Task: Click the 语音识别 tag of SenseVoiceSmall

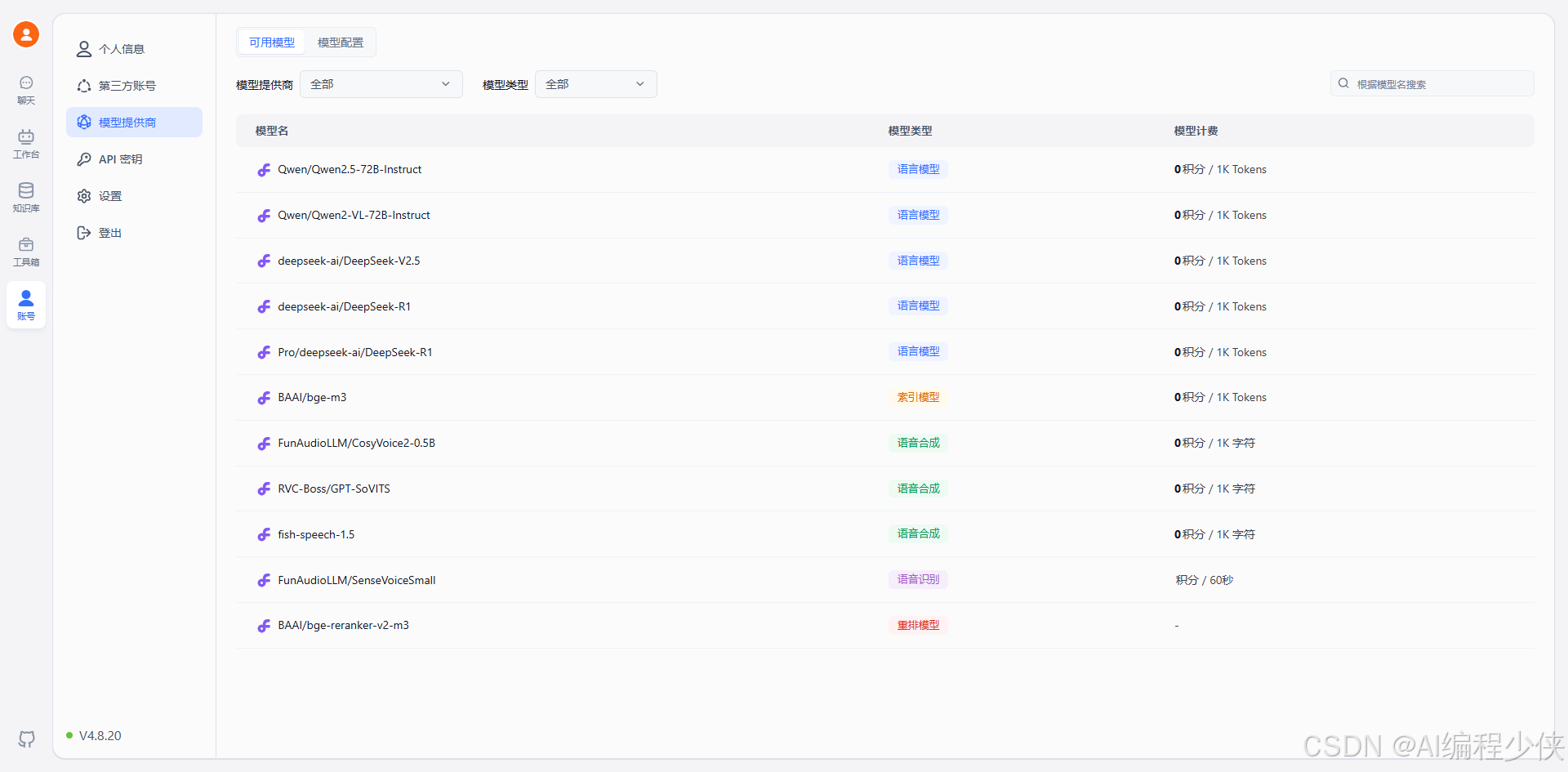Action: 918,579
